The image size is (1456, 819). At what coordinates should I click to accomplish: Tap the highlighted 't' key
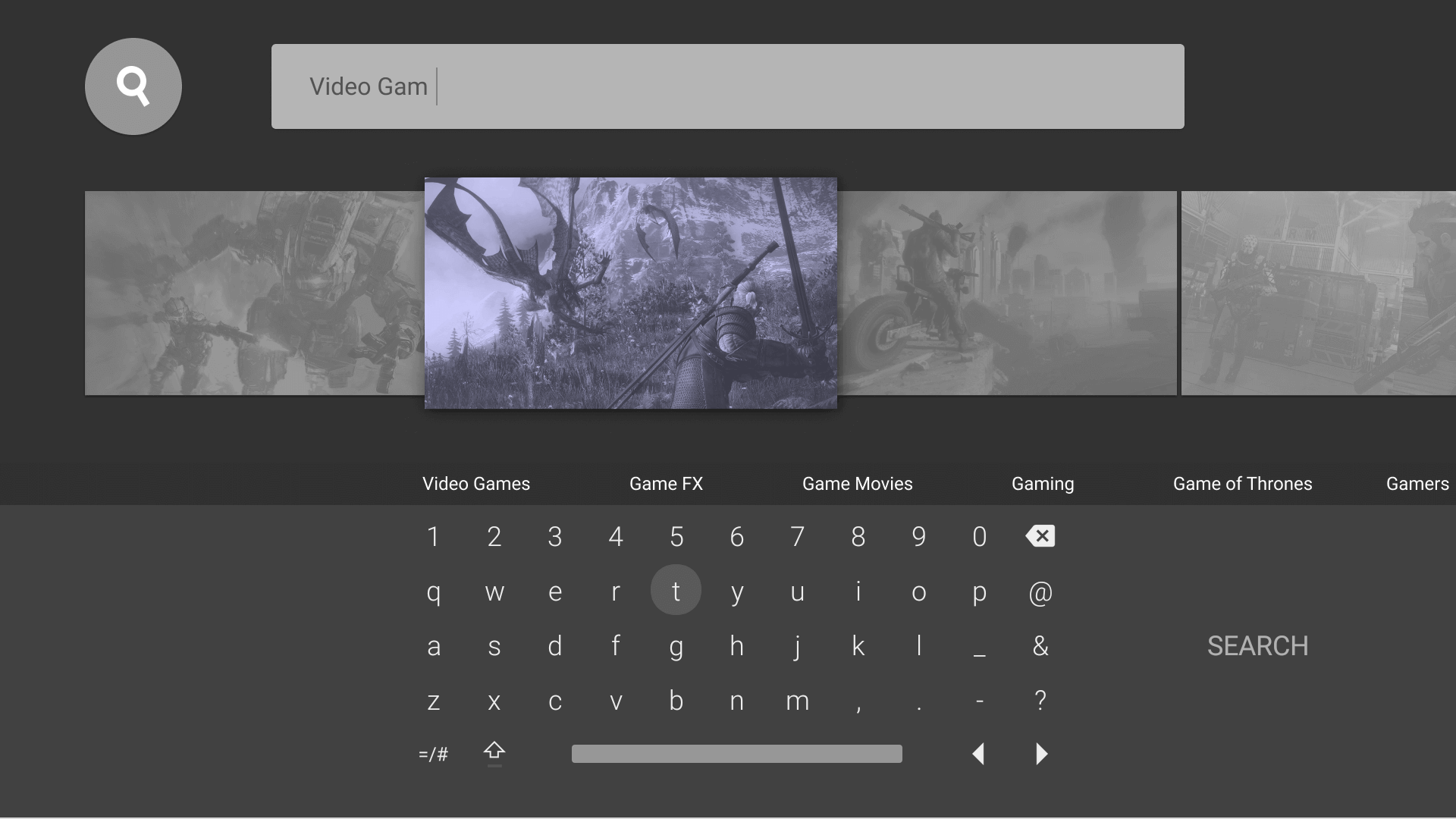pyautogui.click(x=676, y=590)
